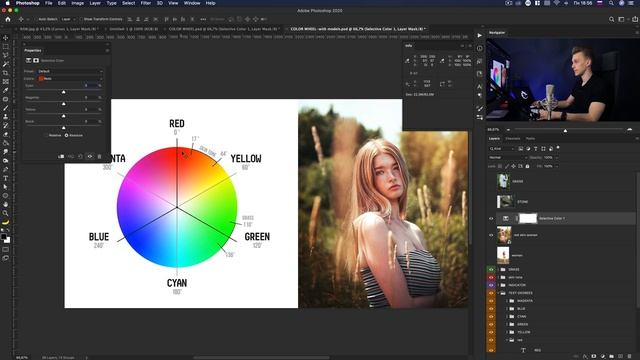
Task: Enable Show Transform Controls checkbox
Action: click(x=81, y=19)
